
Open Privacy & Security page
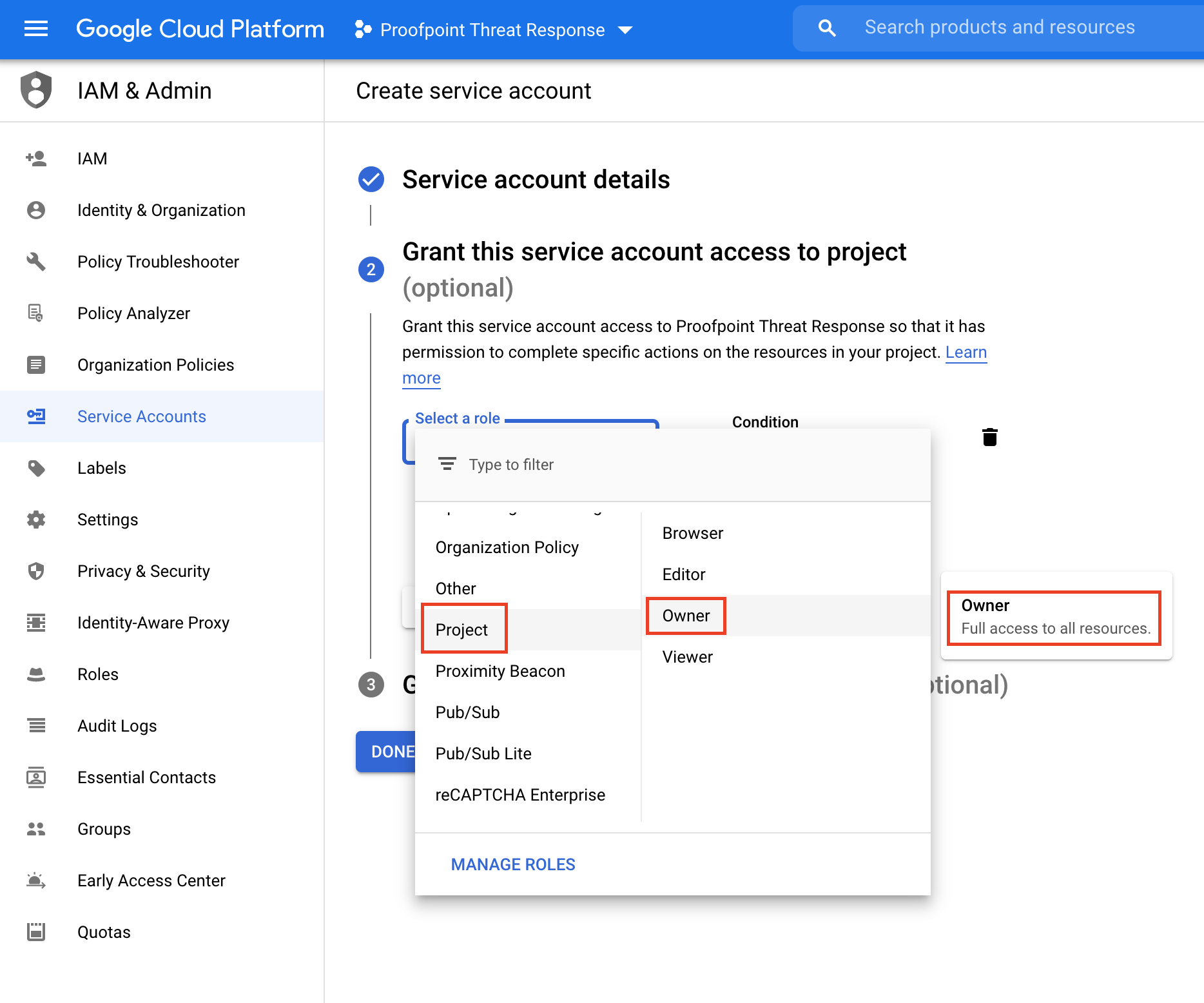[x=162, y=571]
